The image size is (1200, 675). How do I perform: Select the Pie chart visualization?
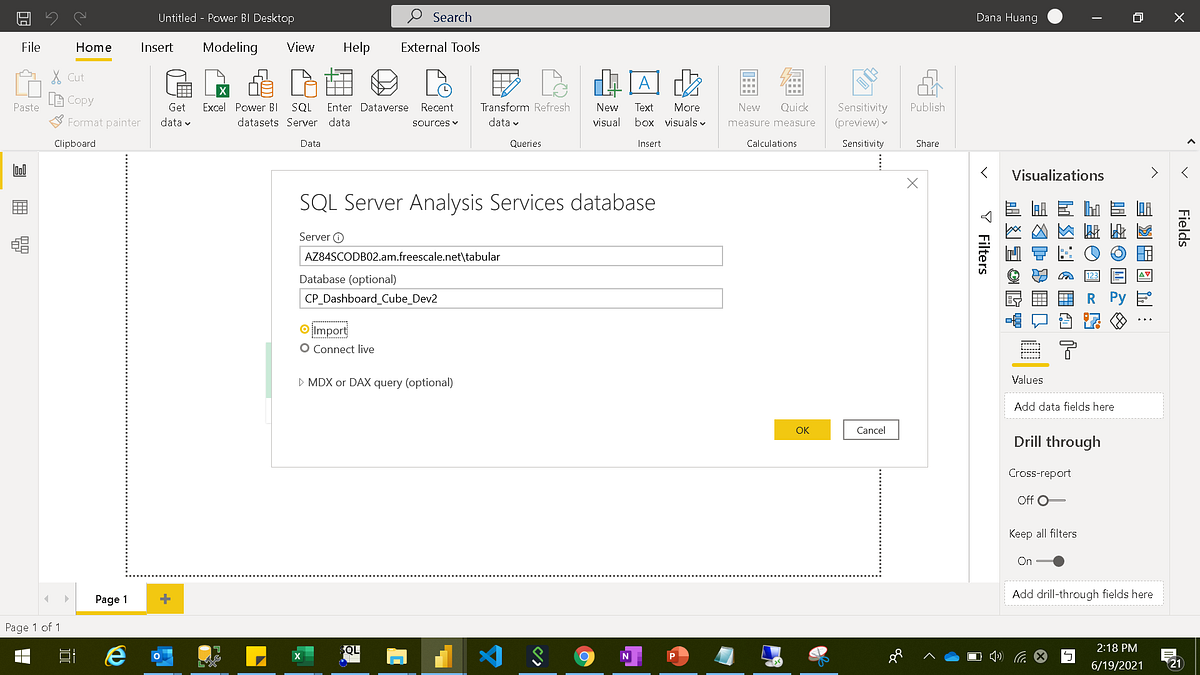point(1092,252)
